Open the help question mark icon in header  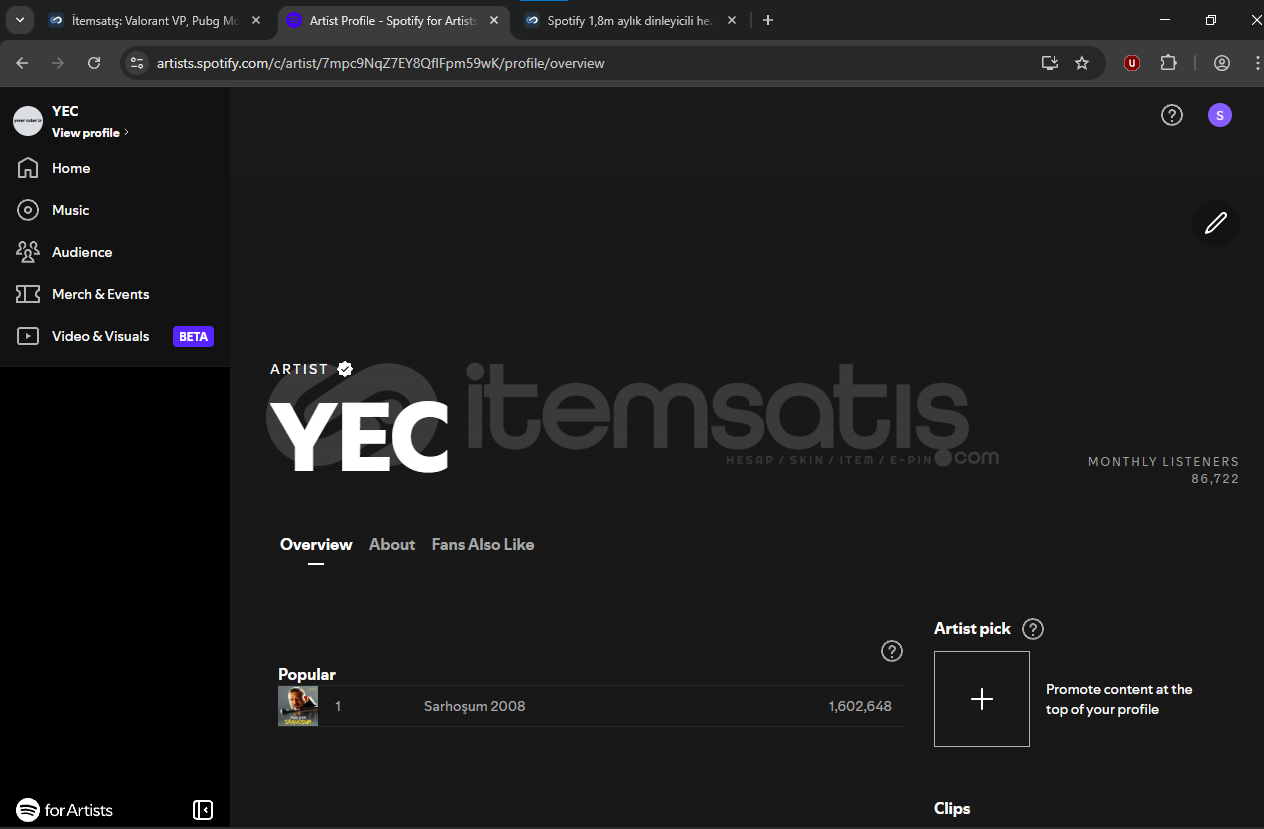coord(1171,115)
